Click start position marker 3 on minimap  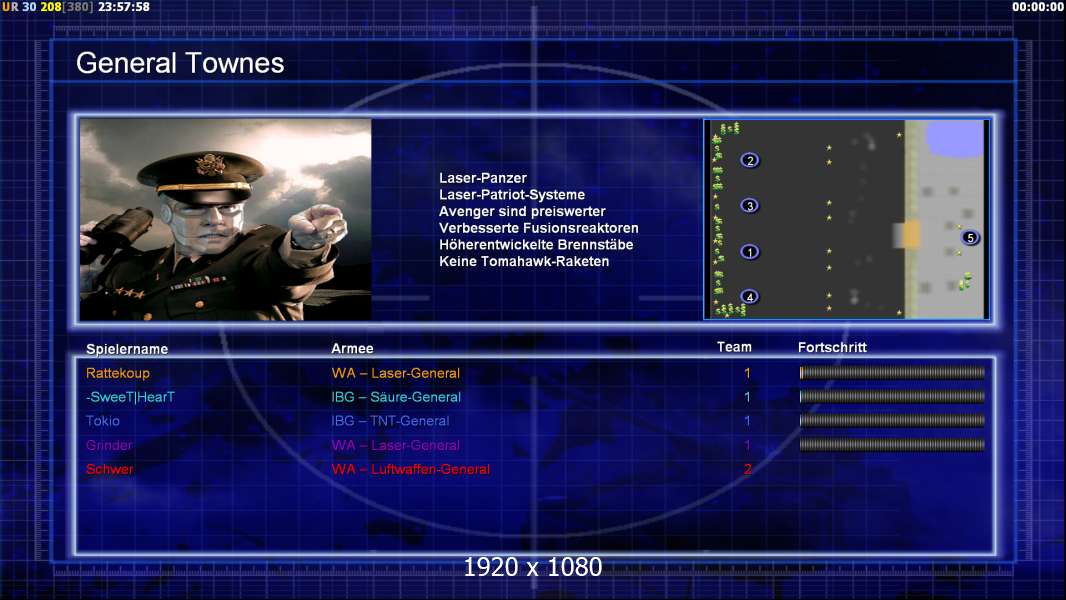(749, 205)
